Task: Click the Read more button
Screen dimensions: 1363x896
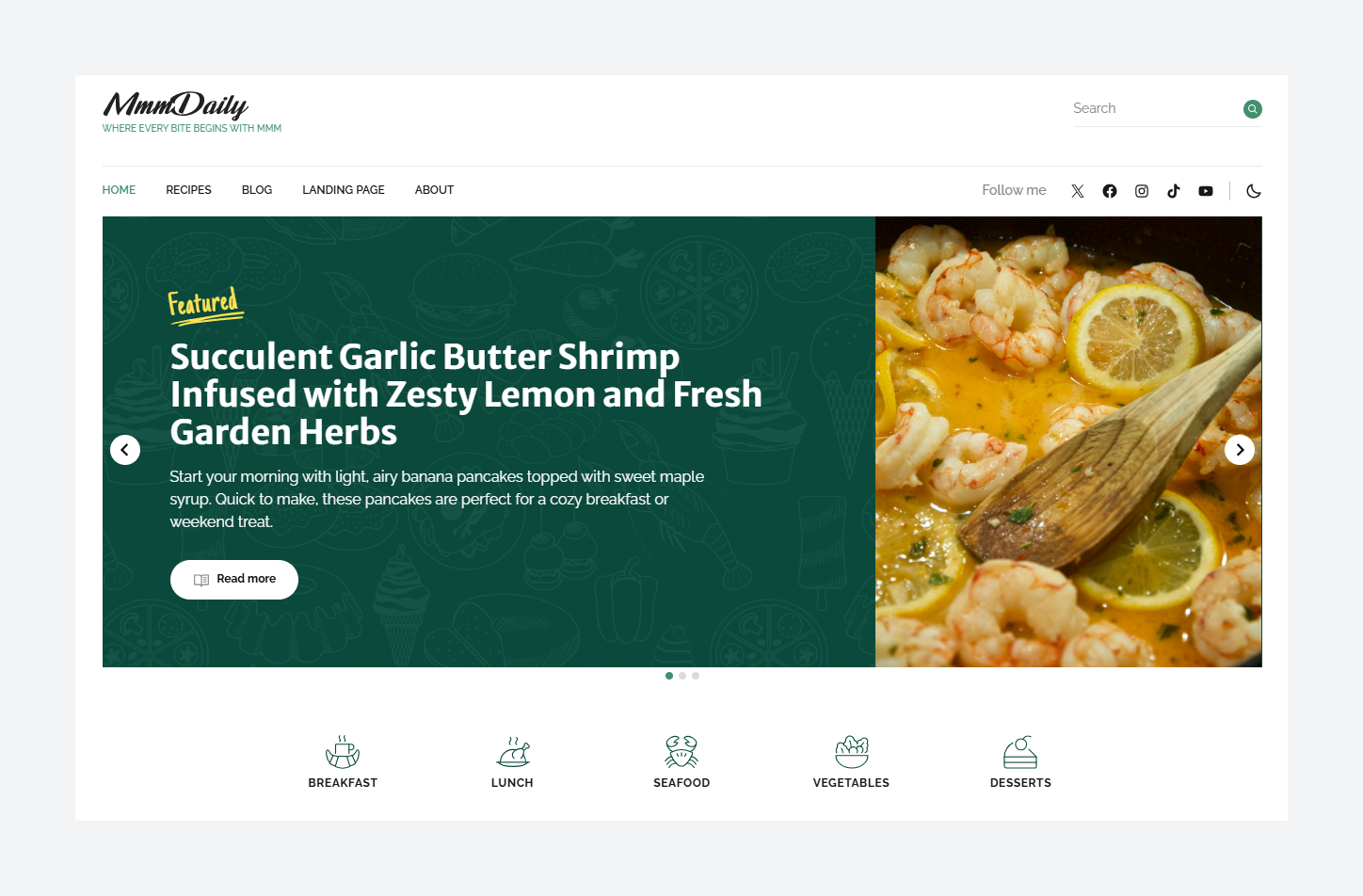Action: pyautogui.click(x=234, y=580)
